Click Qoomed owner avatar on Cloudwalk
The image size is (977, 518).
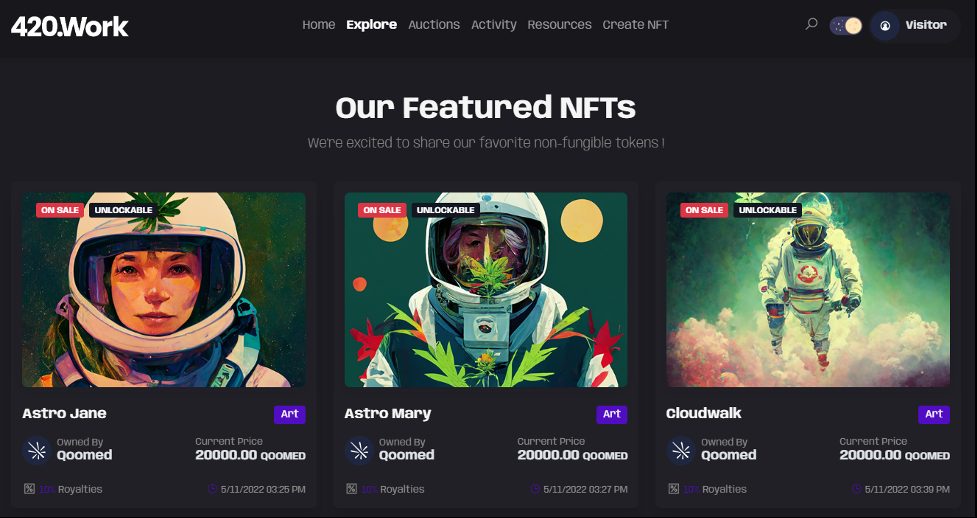click(681, 450)
